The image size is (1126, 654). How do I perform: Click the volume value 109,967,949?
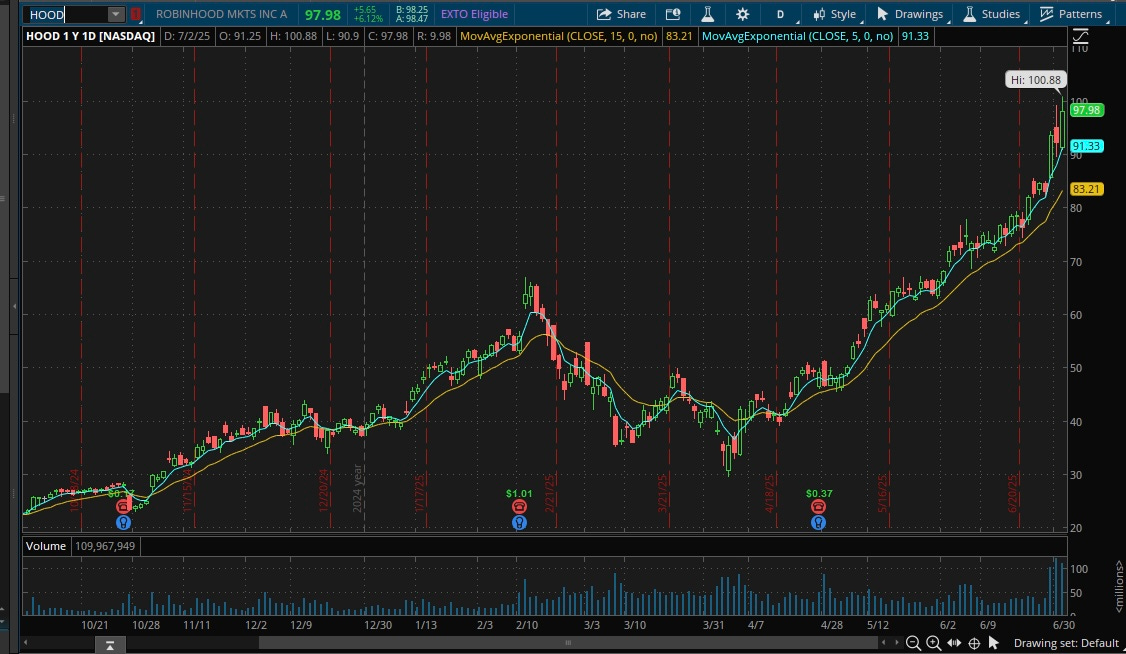(x=105, y=546)
